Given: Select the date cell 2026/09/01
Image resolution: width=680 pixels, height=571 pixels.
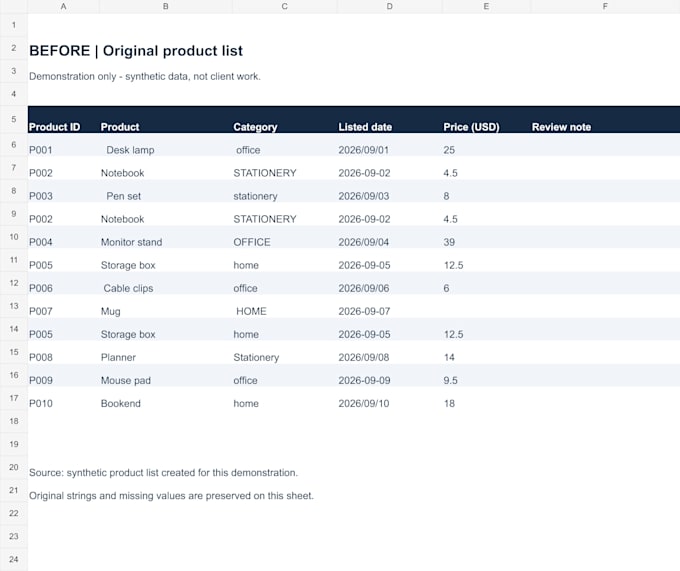Looking at the screenshot, I should (x=389, y=145).
